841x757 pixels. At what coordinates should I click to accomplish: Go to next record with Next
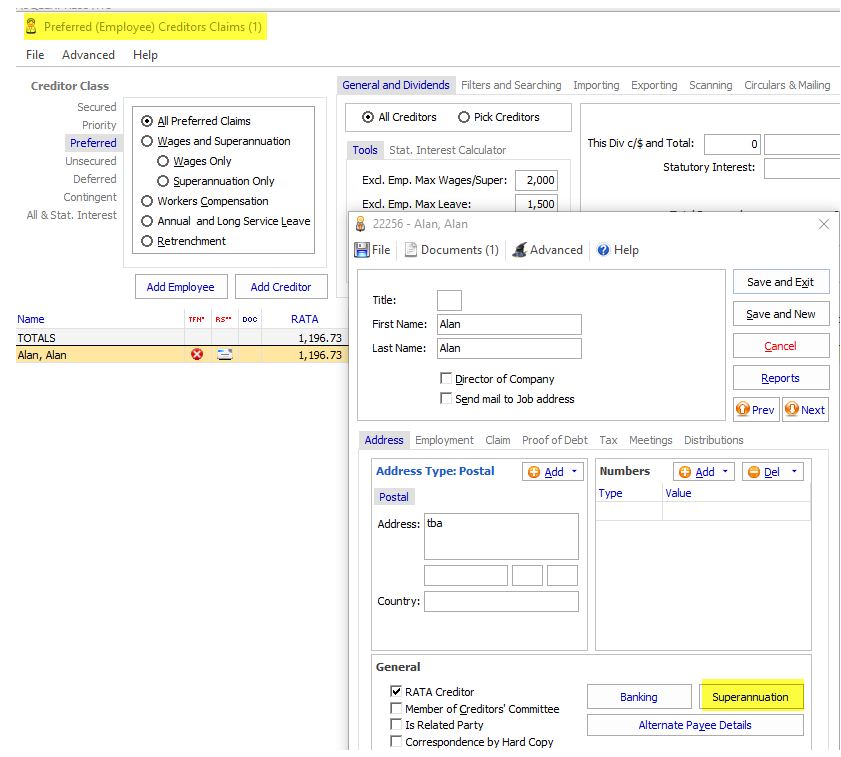click(x=805, y=410)
